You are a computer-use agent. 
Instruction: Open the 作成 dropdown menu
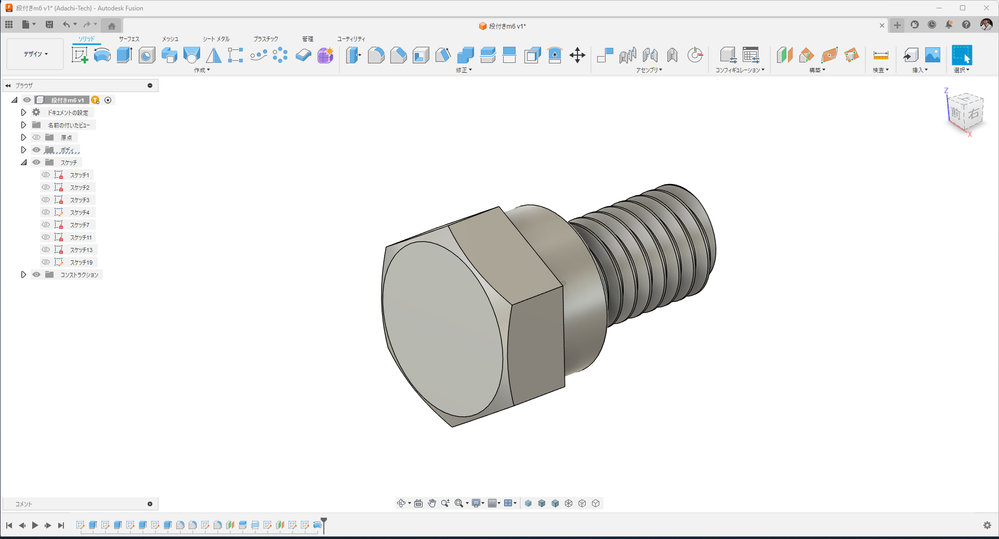[x=202, y=70]
